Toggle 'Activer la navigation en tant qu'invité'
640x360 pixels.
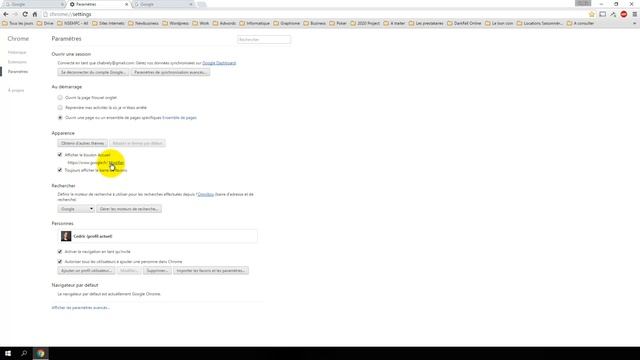coord(60,251)
